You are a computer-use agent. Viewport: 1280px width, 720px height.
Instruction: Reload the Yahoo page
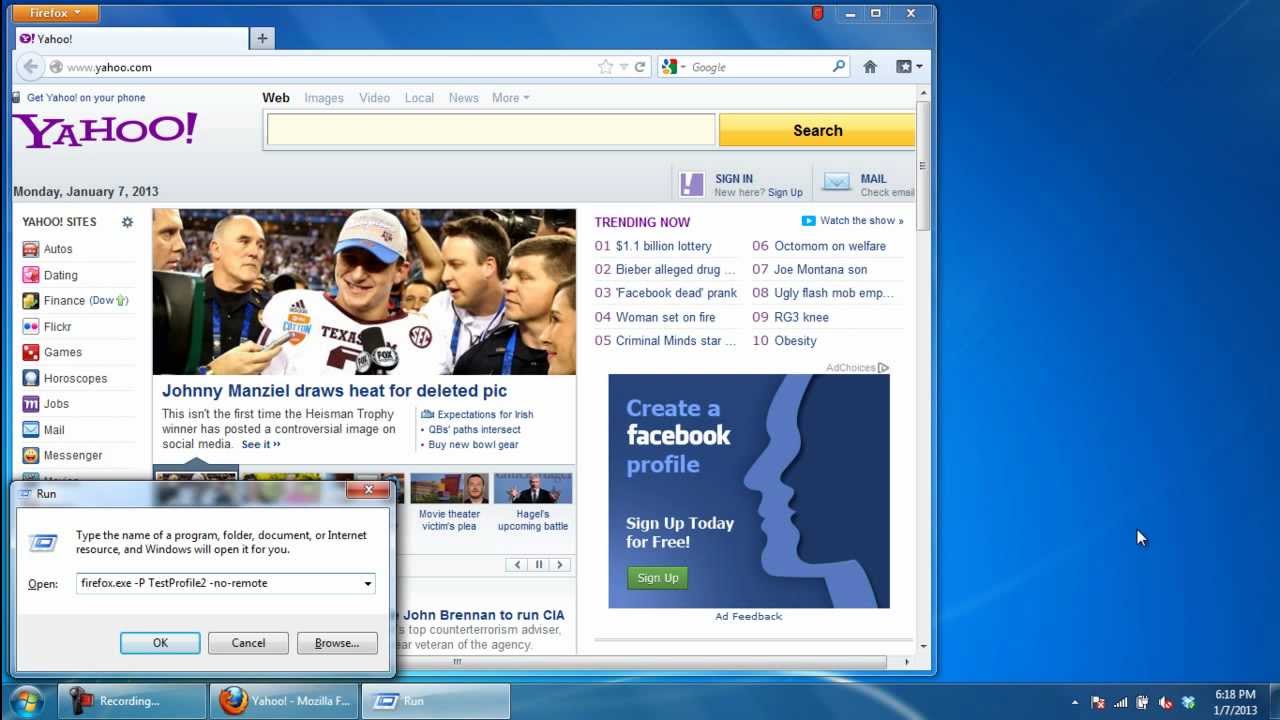coord(640,67)
